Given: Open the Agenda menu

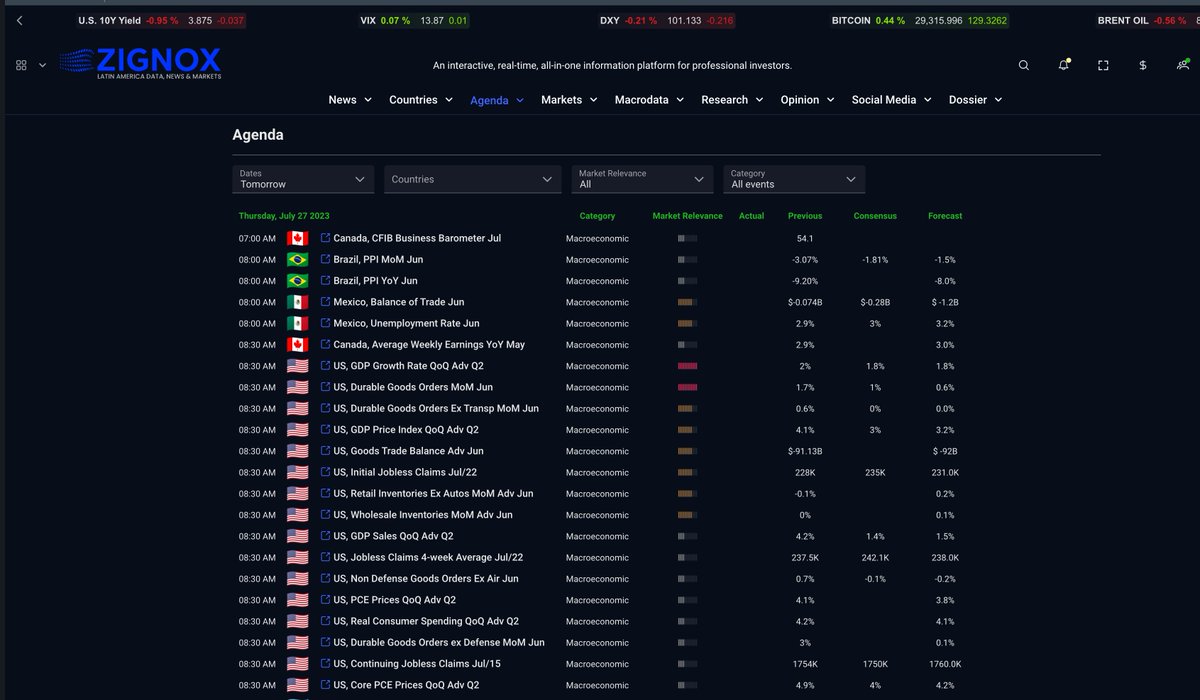Looking at the screenshot, I should tap(497, 100).
